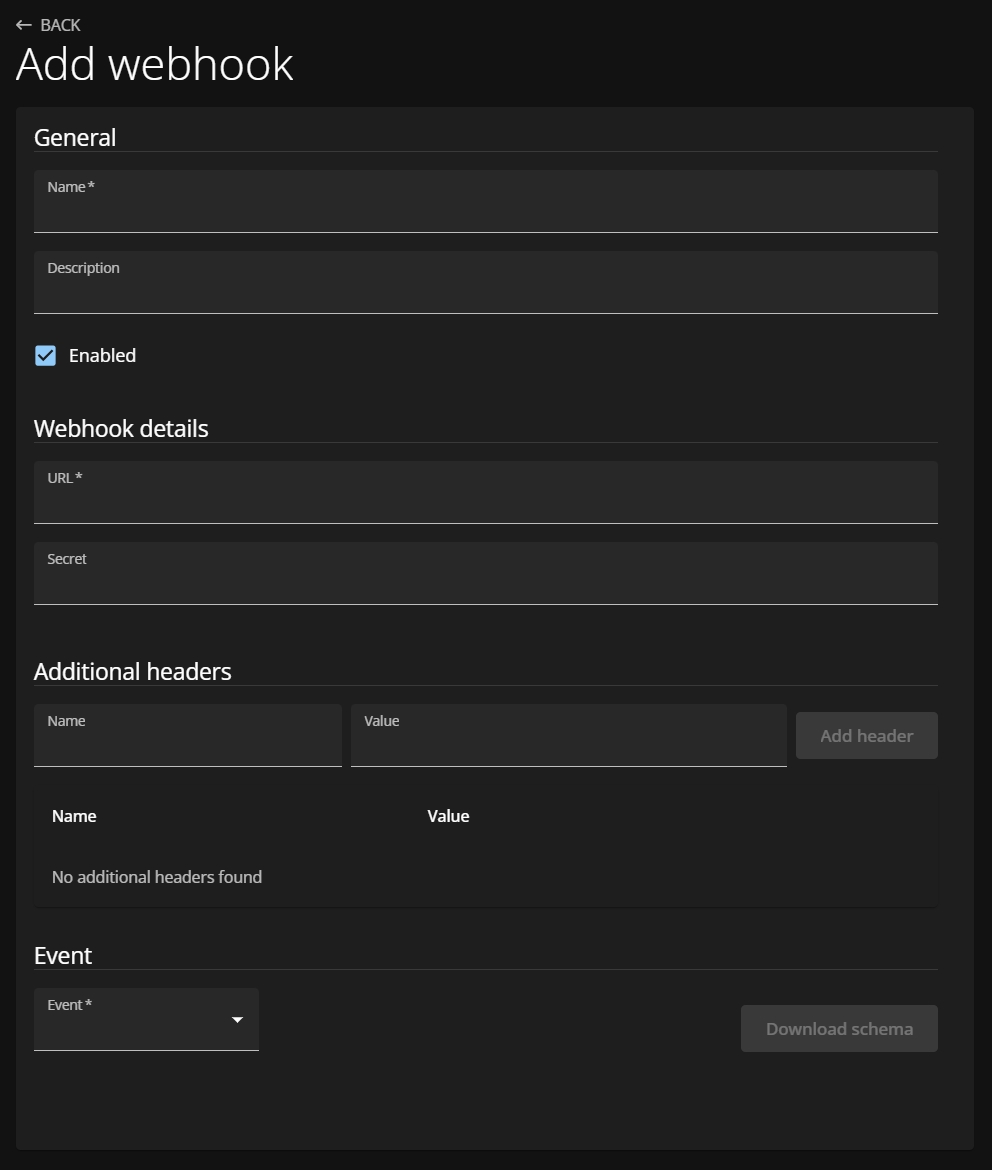This screenshot has height=1170, width=992.
Task: Open the Event dropdown
Action: coord(146,1019)
